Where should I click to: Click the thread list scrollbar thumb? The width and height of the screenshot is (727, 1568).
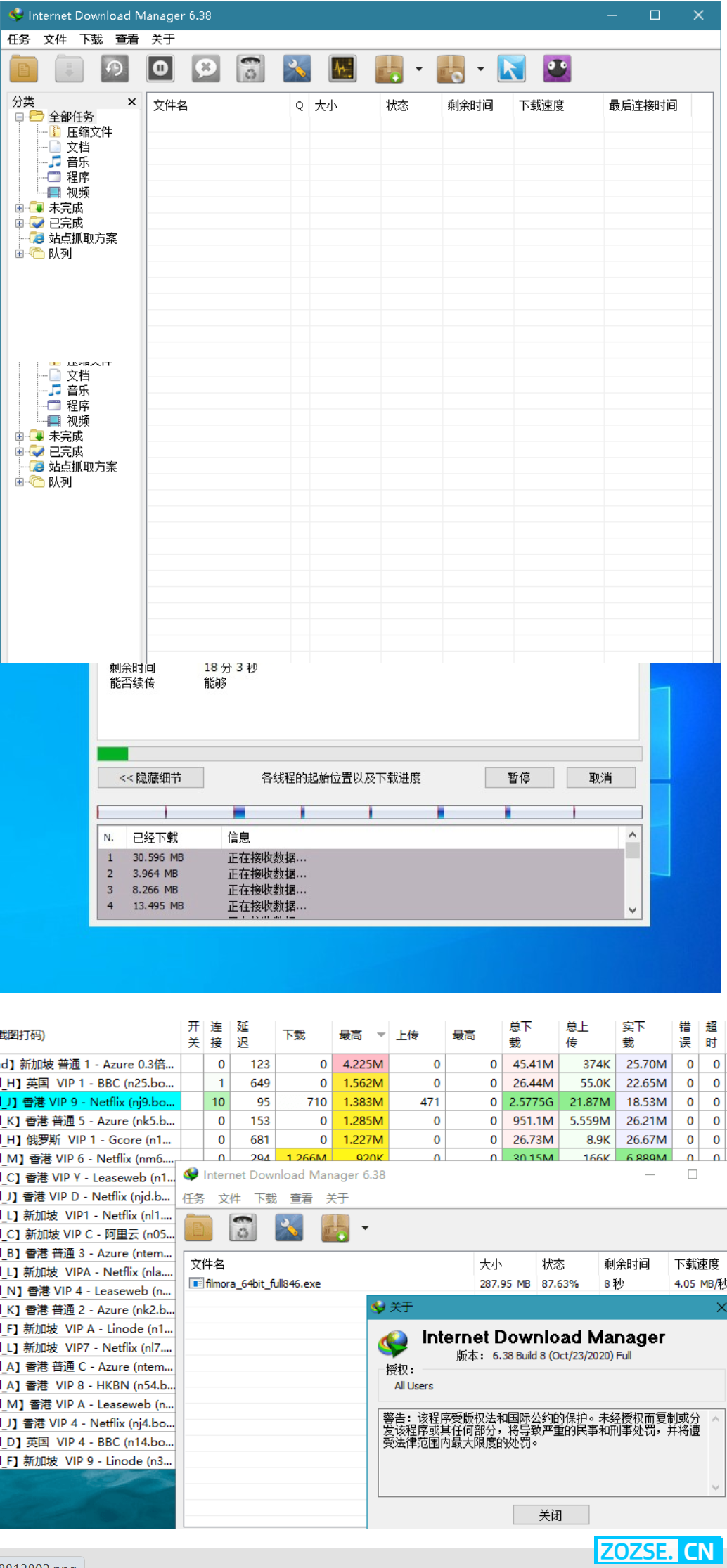[x=632, y=850]
